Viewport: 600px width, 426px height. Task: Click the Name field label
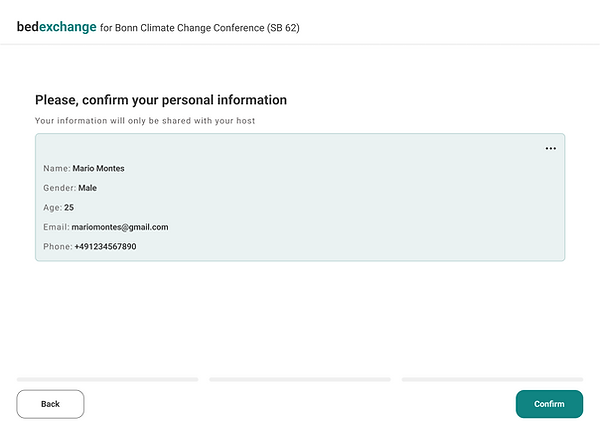coord(56,169)
